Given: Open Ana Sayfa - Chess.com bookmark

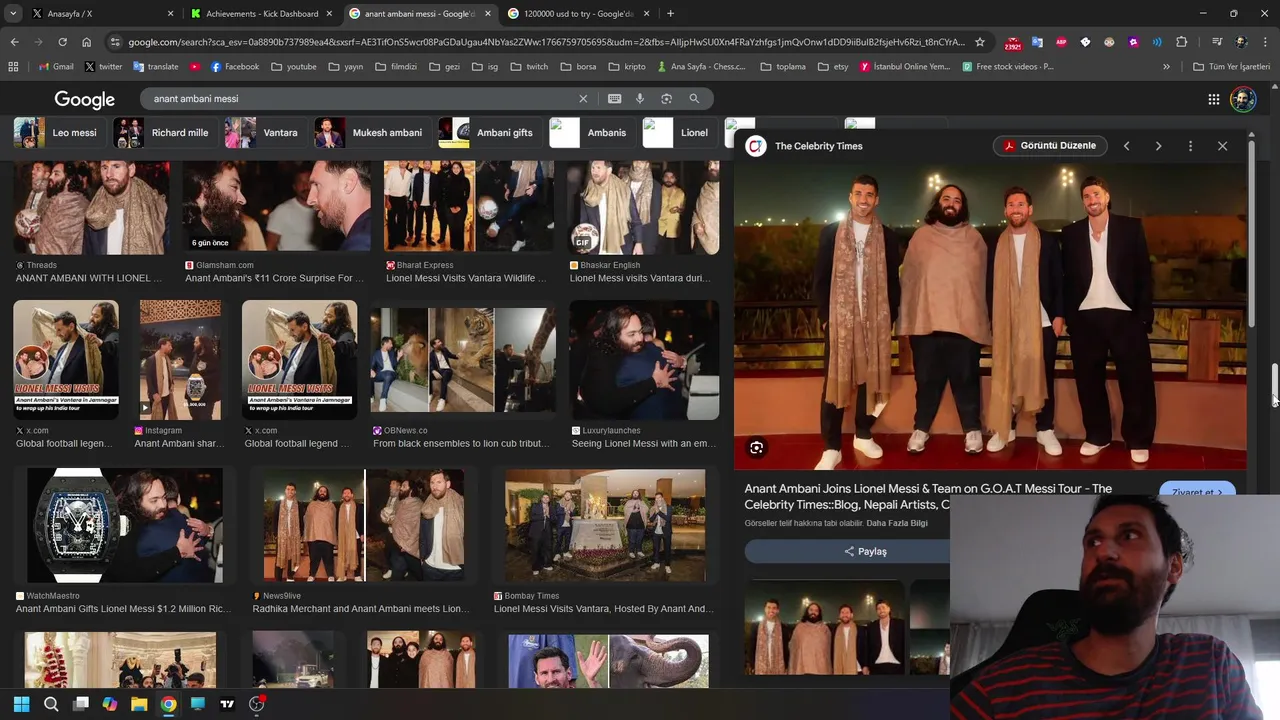Looking at the screenshot, I should [x=702, y=67].
